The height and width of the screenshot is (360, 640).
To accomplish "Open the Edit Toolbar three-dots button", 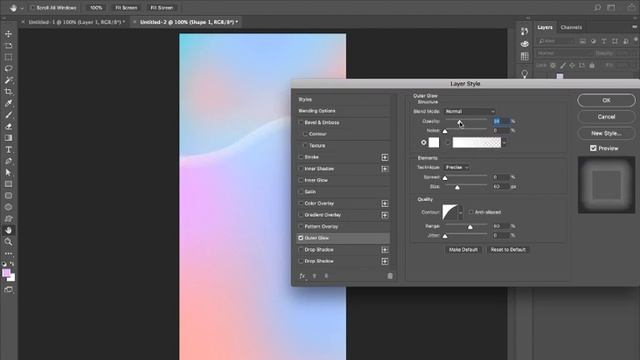I will click(x=8, y=253).
